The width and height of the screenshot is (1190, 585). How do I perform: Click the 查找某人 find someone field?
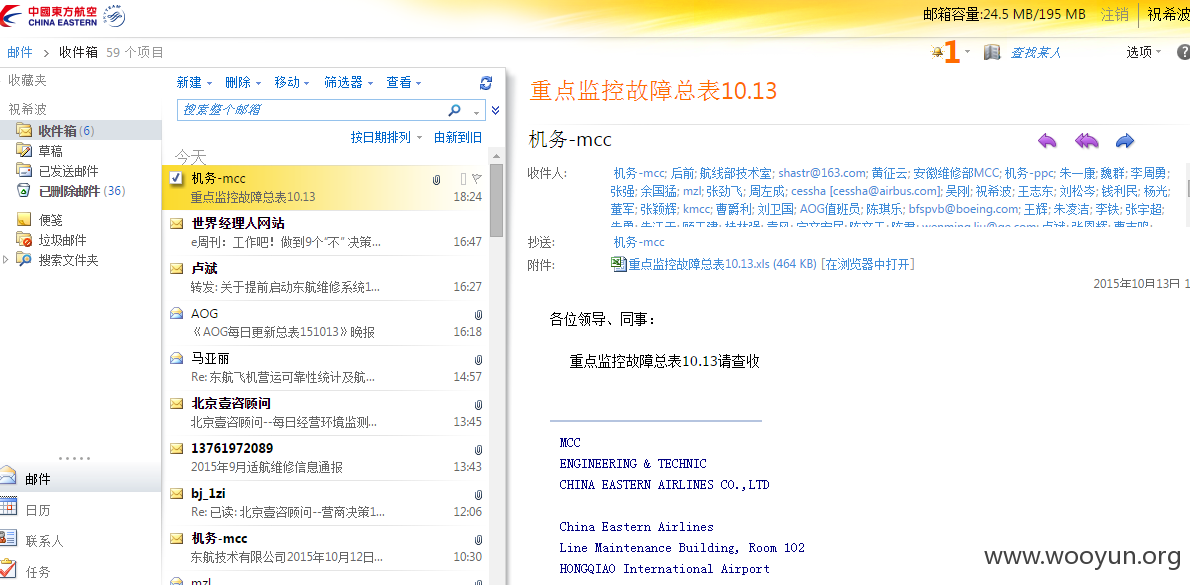point(1034,52)
